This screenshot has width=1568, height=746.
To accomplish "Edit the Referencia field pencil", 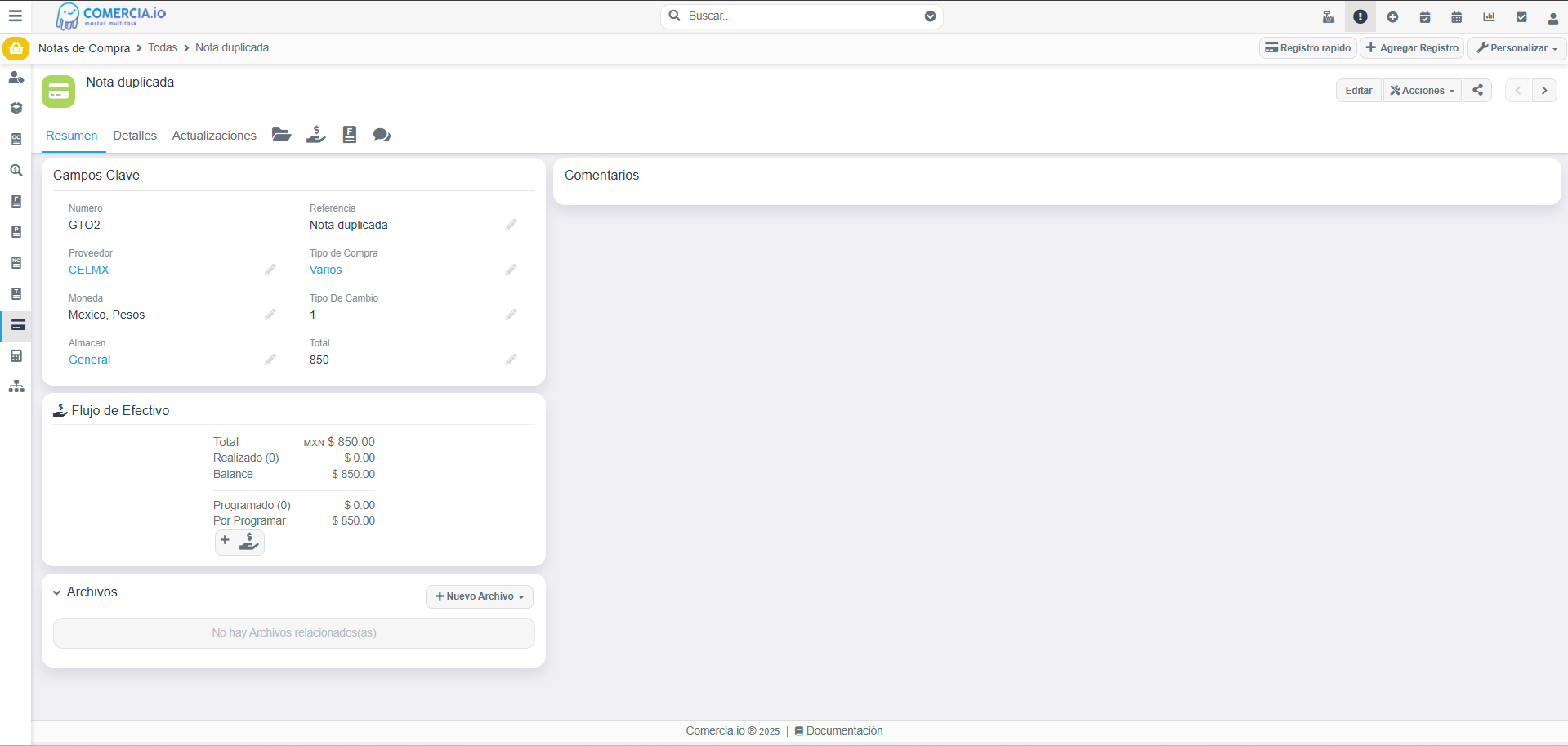I will click(511, 225).
